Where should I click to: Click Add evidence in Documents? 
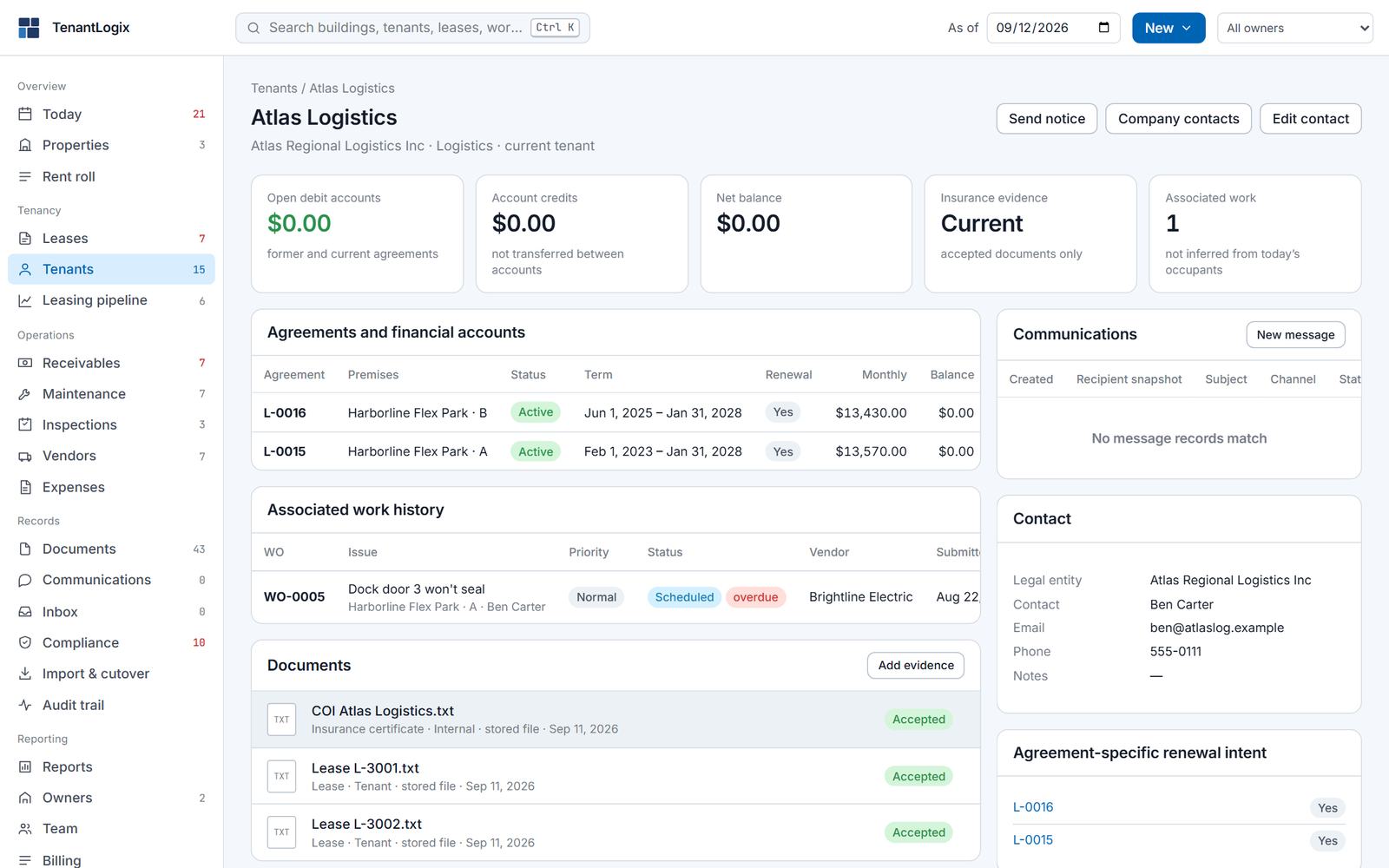coord(916,666)
